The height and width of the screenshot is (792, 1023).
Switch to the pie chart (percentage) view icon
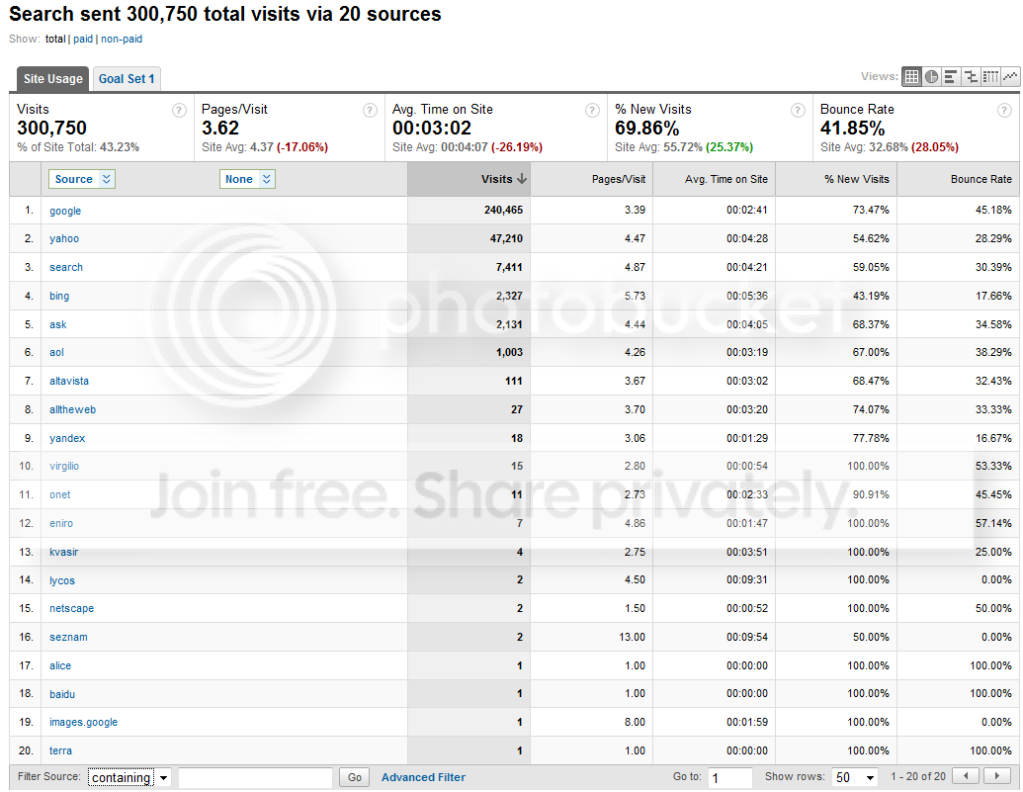click(x=931, y=77)
